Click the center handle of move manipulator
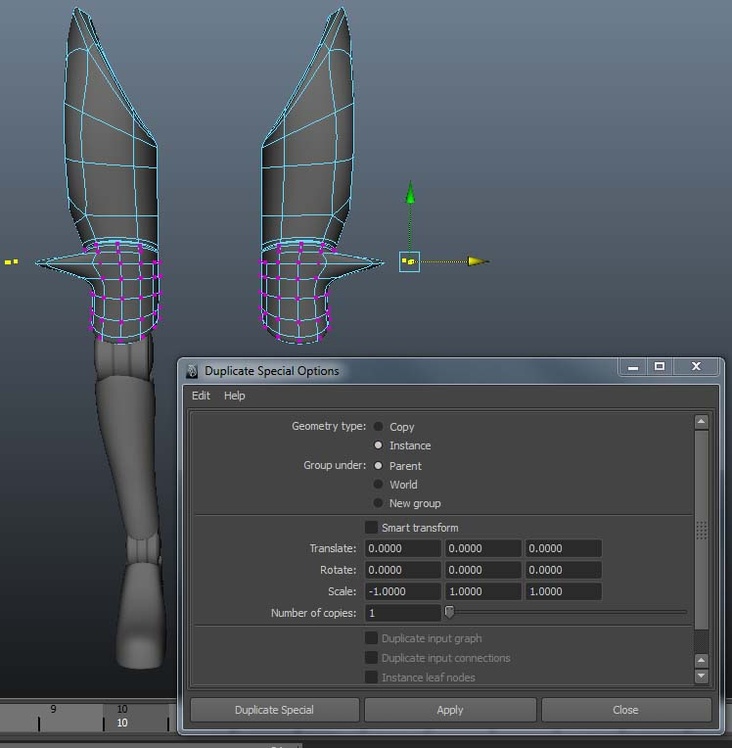 pyautogui.click(x=410, y=262)
